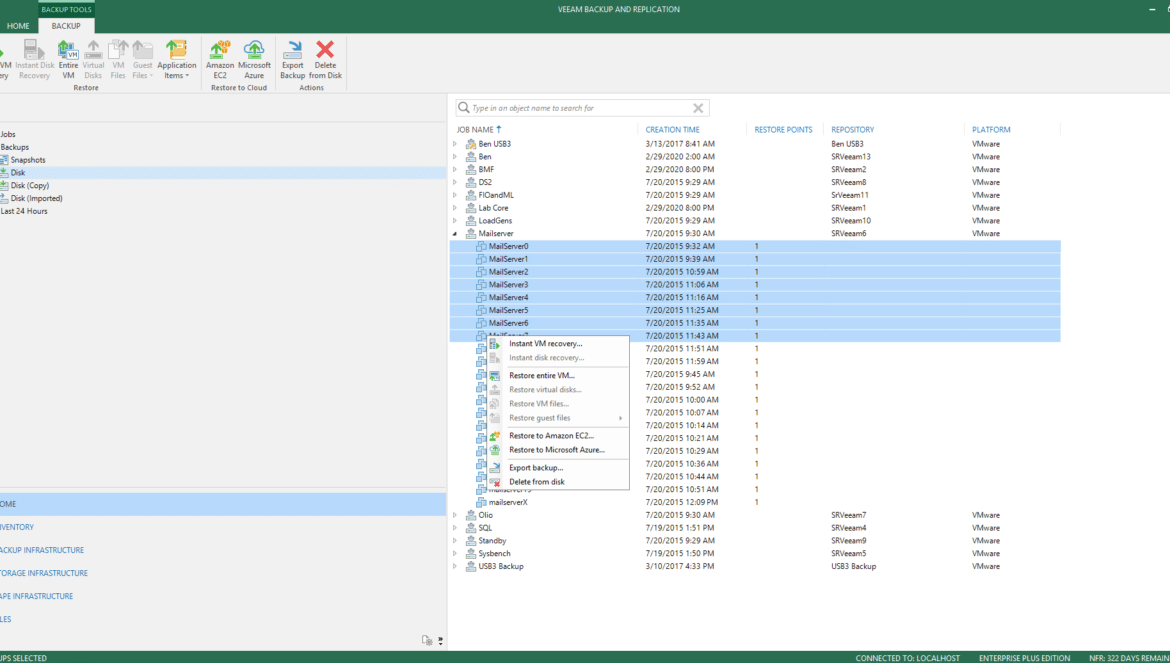Image resolution: width=1170 pixels, height=663 pixels.
Task: Expand the Ben USB3 job
Action: click(455, 144)
